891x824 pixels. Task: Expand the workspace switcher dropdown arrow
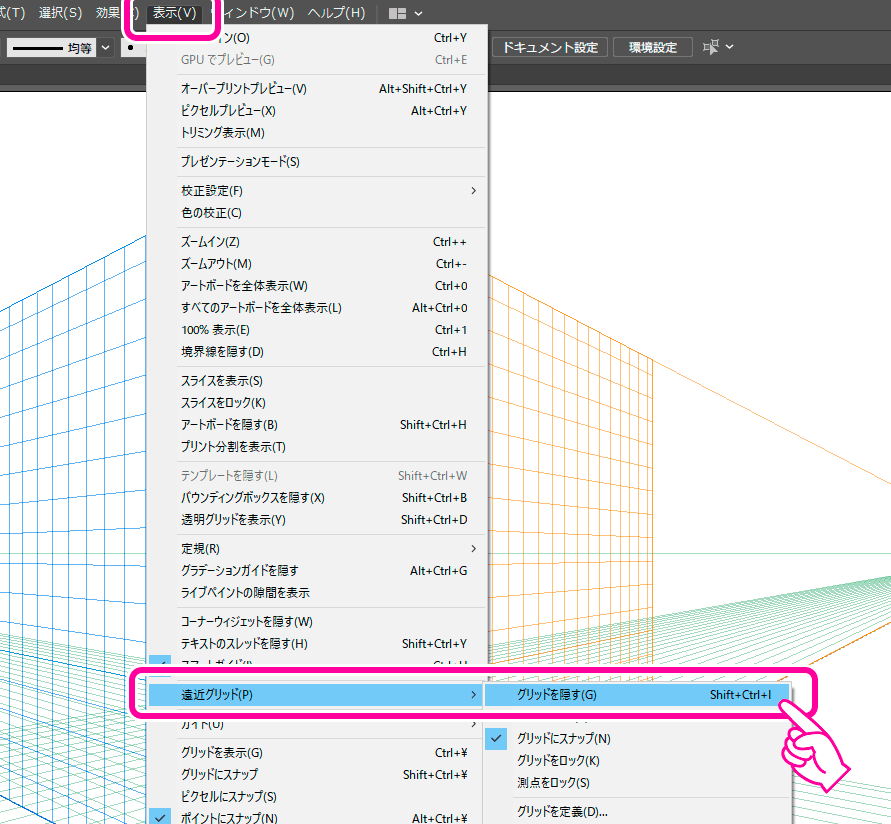click(419, 14)
